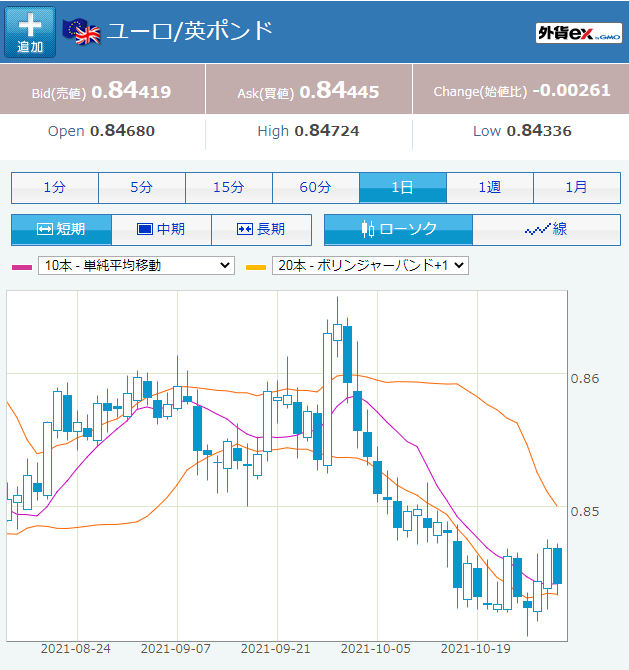Click the 2021-10-19 date axis label

tap(476, 649)
